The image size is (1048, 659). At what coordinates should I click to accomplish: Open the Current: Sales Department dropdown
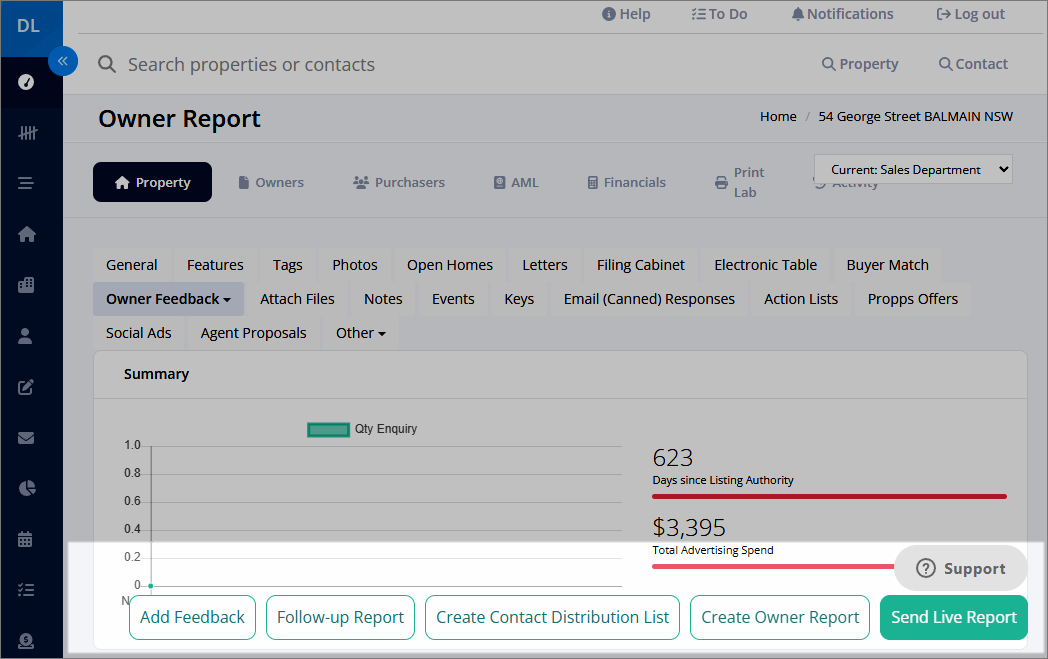click(912, 168)
